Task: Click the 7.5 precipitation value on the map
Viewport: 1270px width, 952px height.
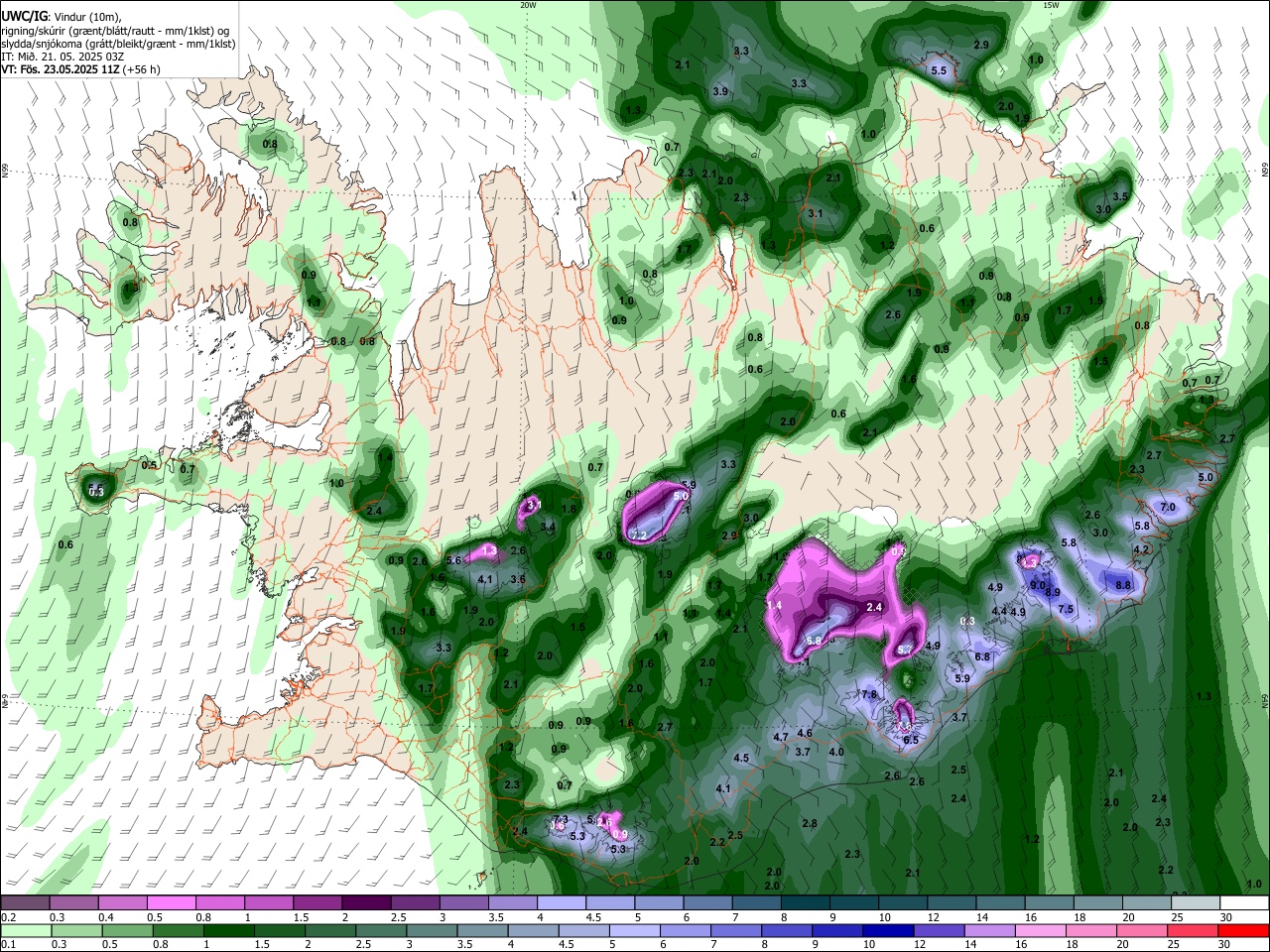Action: 1066,609
